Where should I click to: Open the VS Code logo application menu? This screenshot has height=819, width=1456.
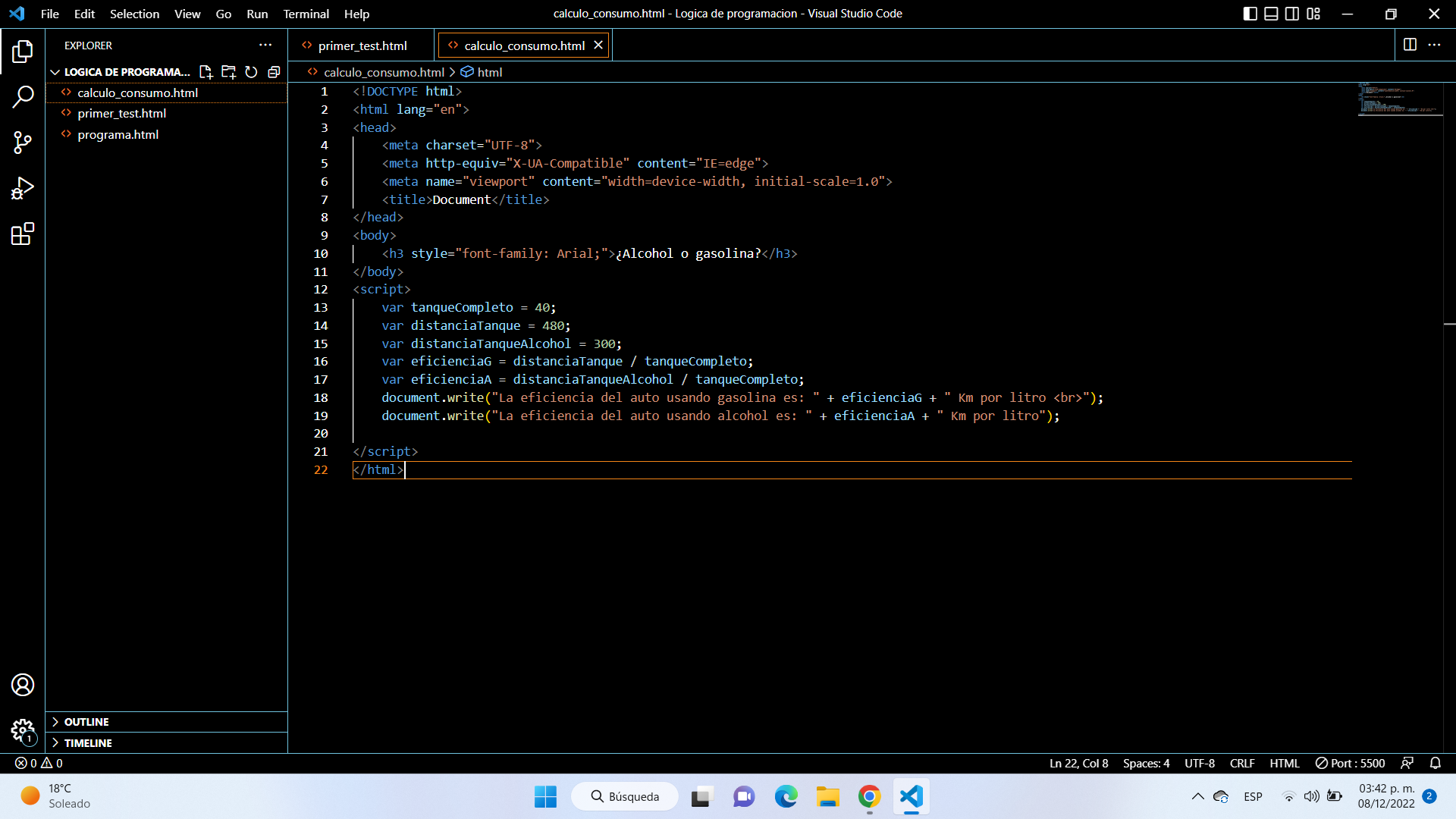17,14
